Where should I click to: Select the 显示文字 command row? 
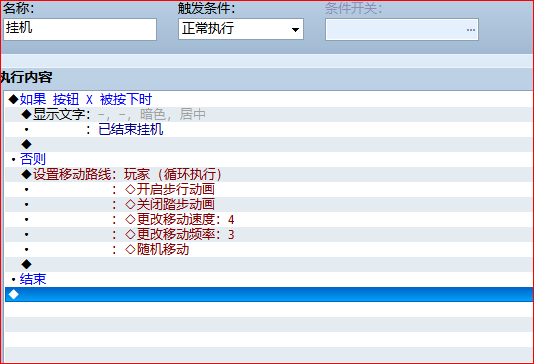click(269, 114)
